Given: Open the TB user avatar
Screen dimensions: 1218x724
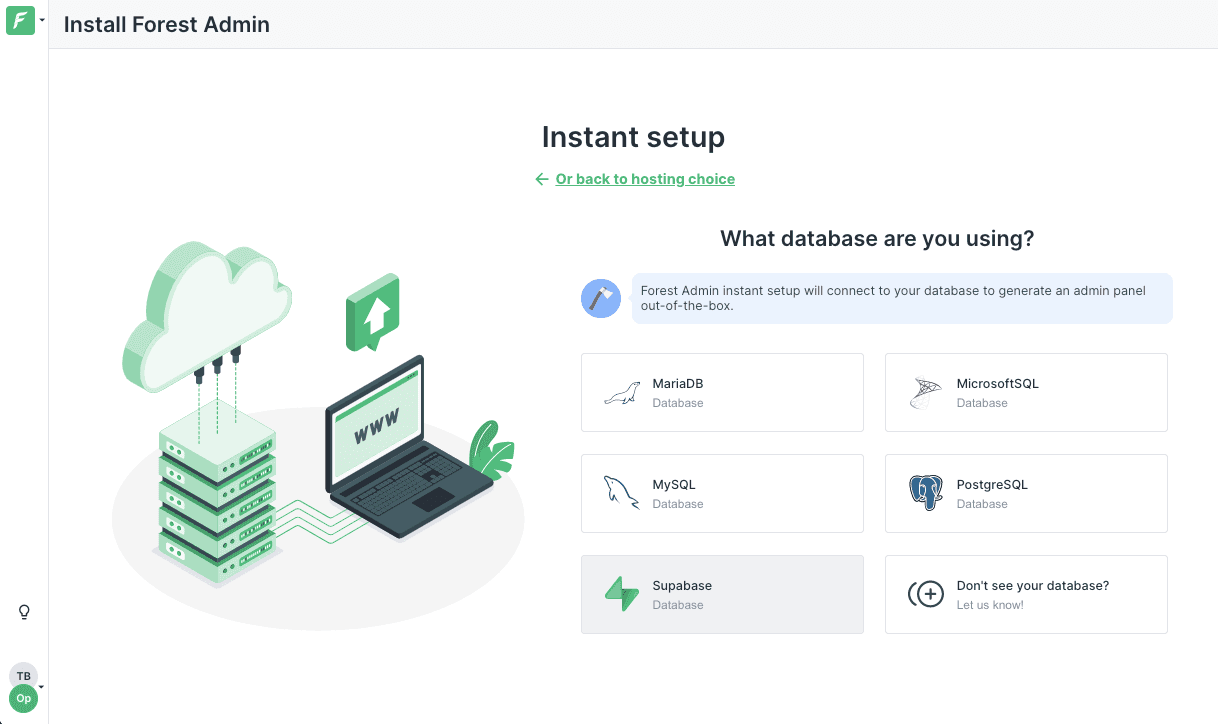Looking at the screenshot, I should click(24, 675).
